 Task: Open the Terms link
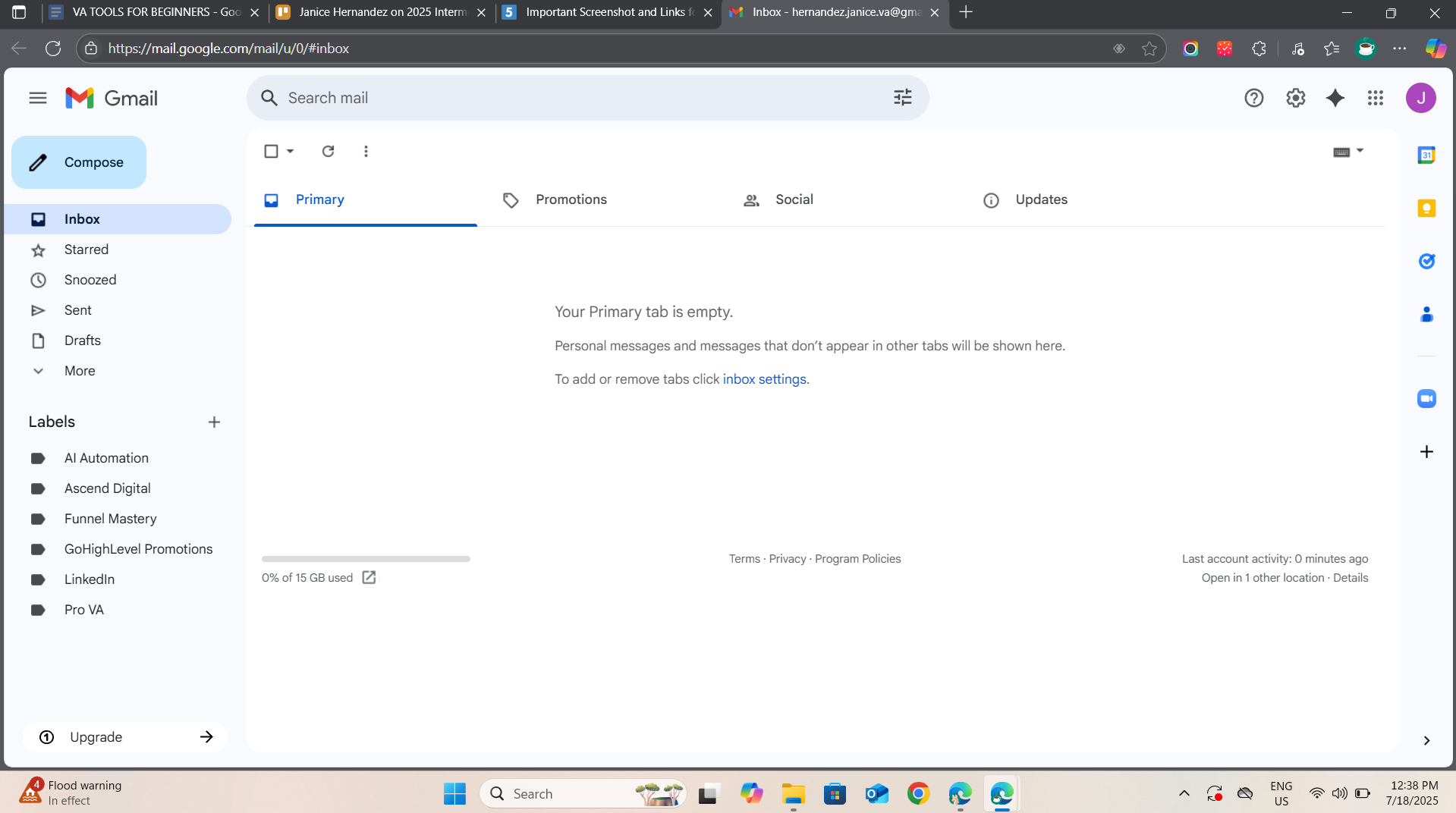click(x=744, y=559)
